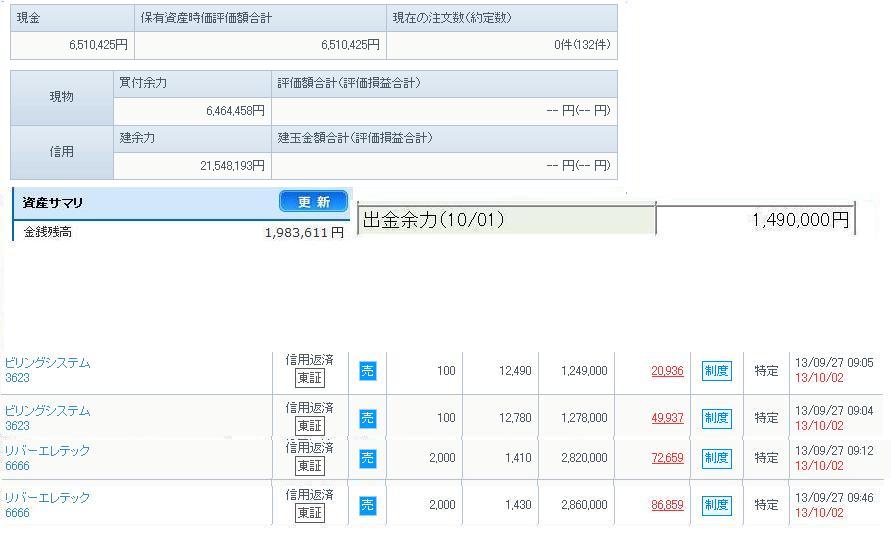Click the 制度 badge in the 86,859 row
The height and width of the screenshot is (538, 891).
coord(717,505)
